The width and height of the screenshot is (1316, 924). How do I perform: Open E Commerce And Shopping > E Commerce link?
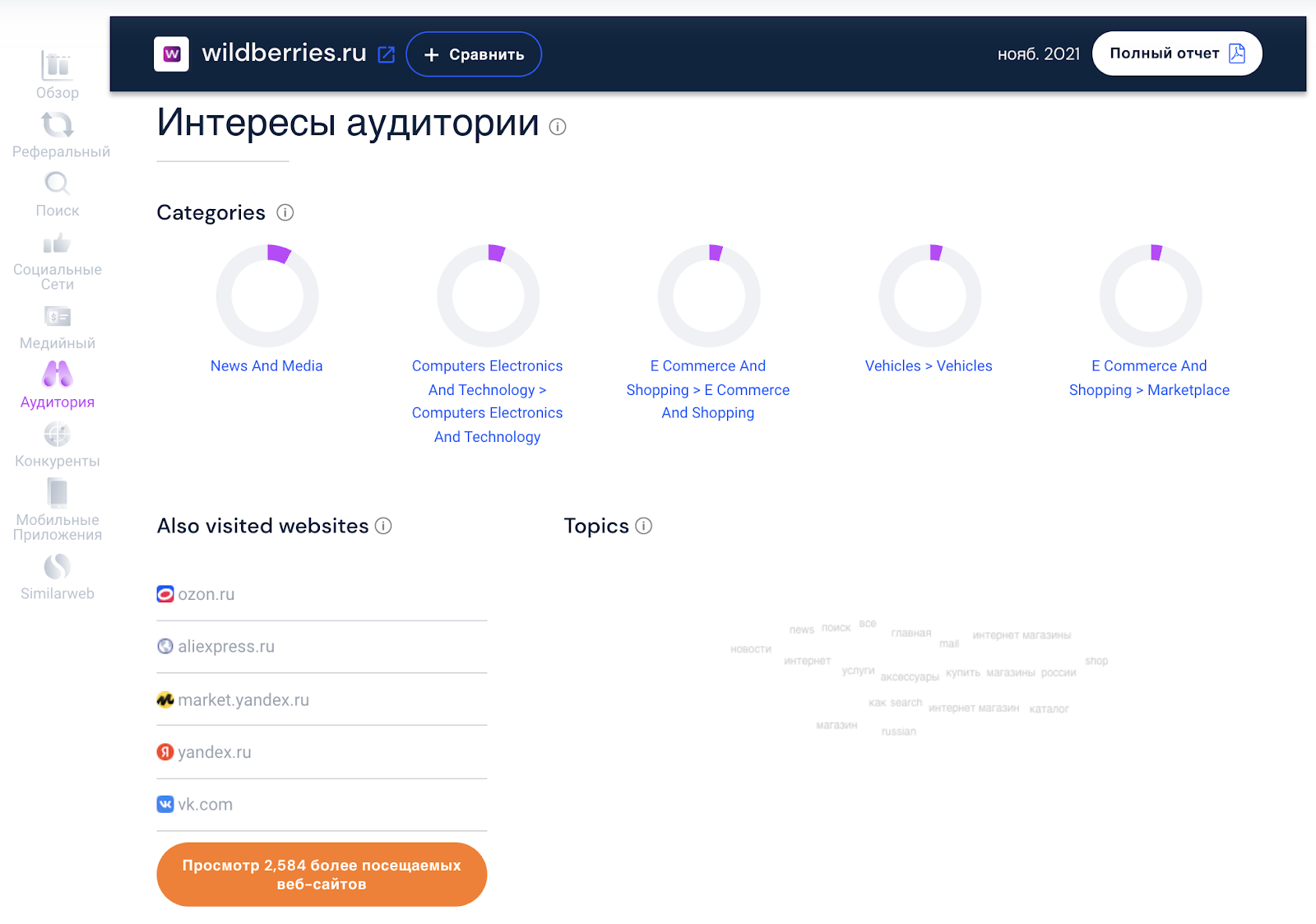pos(708,389)
